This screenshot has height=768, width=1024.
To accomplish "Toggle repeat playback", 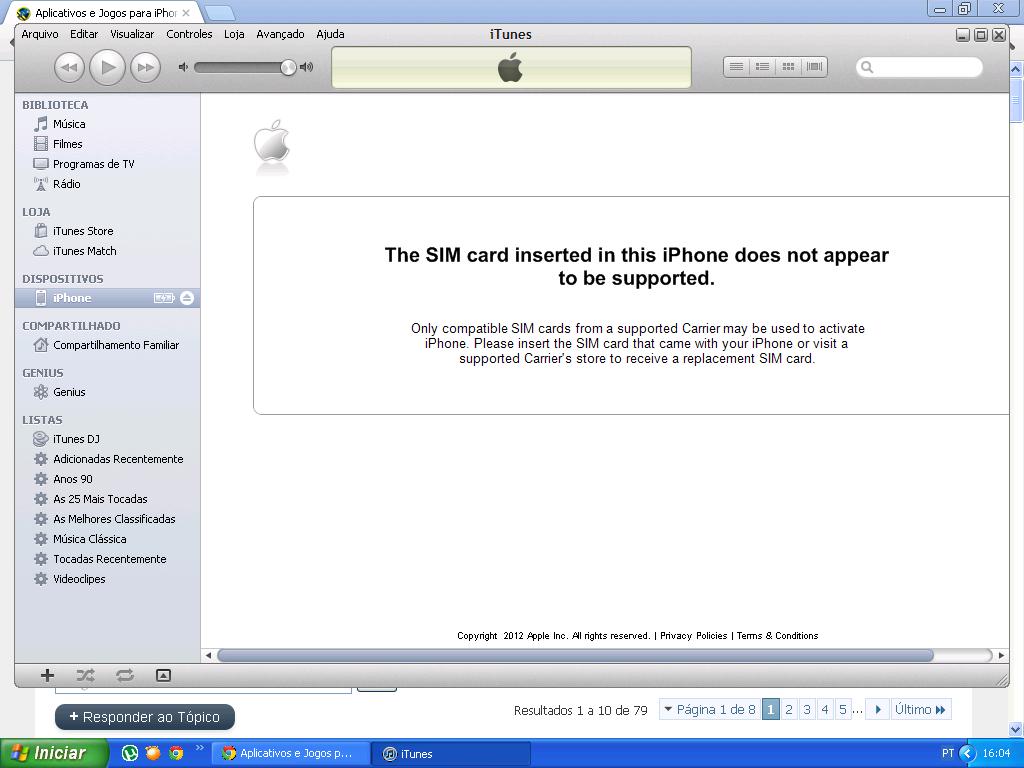I will [x=125, y=675].
